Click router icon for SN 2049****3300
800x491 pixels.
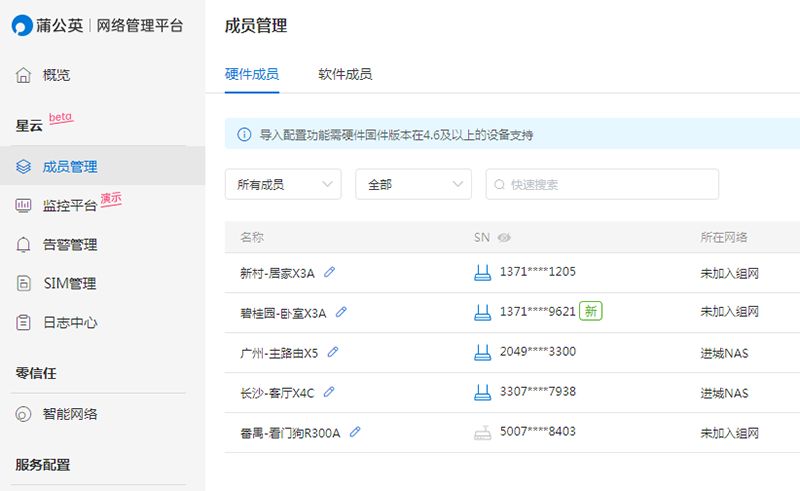coord(482,352)
